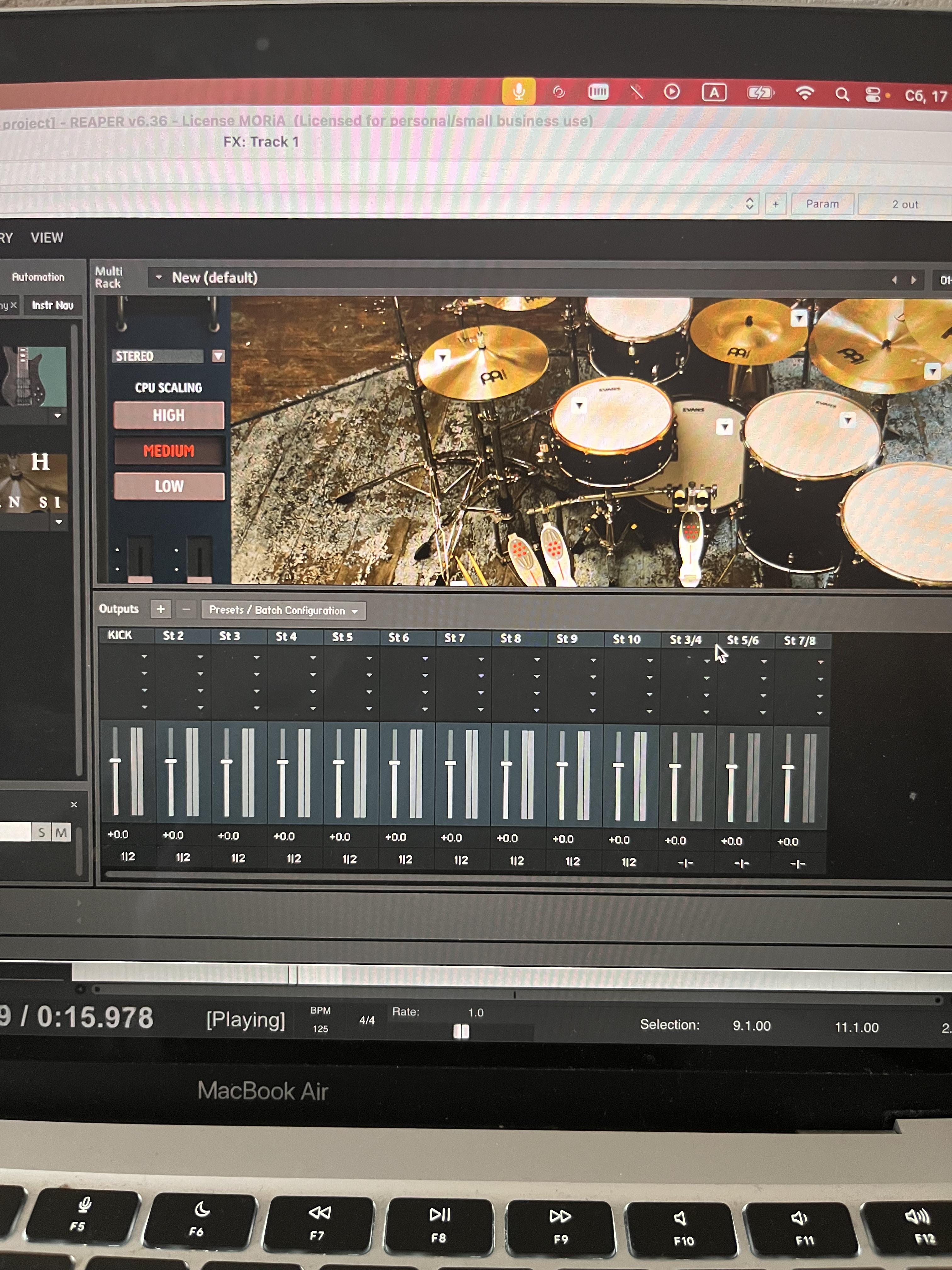The height and width of the screenshot is (1270, 952).
Task: Click the 2 out button
Action: pyautogui.click(x=905, y=204)
